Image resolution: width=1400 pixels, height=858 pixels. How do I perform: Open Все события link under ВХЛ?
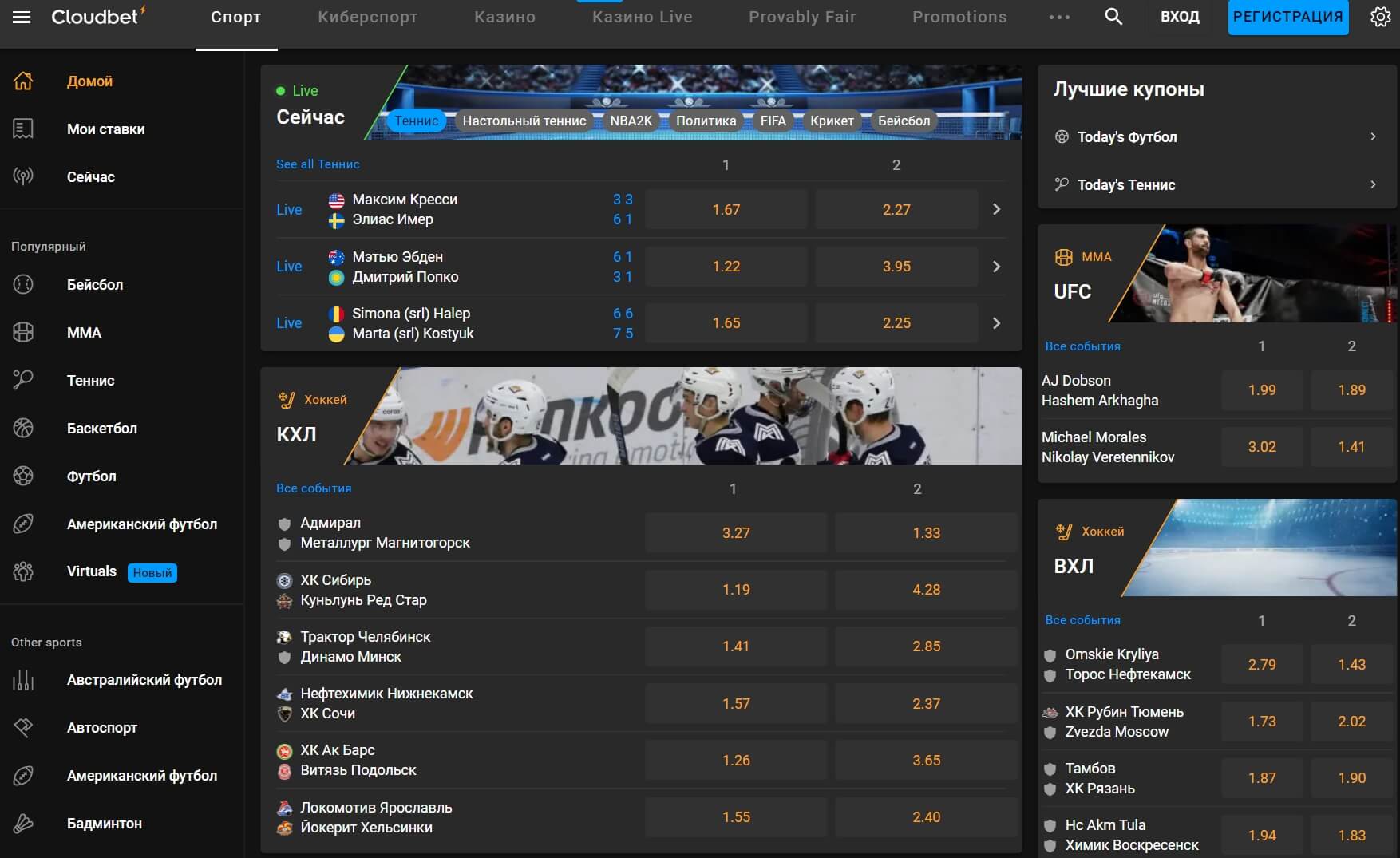(x=1083, y=620)
